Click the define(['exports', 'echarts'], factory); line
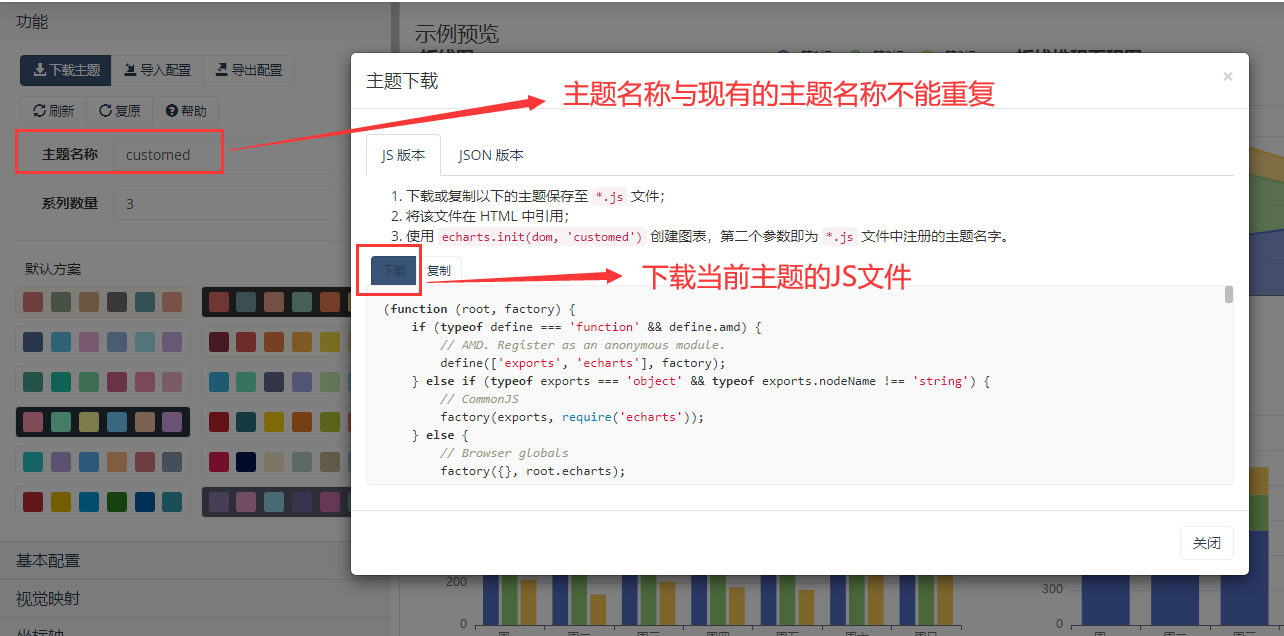1284x636 pixels. 583,363
